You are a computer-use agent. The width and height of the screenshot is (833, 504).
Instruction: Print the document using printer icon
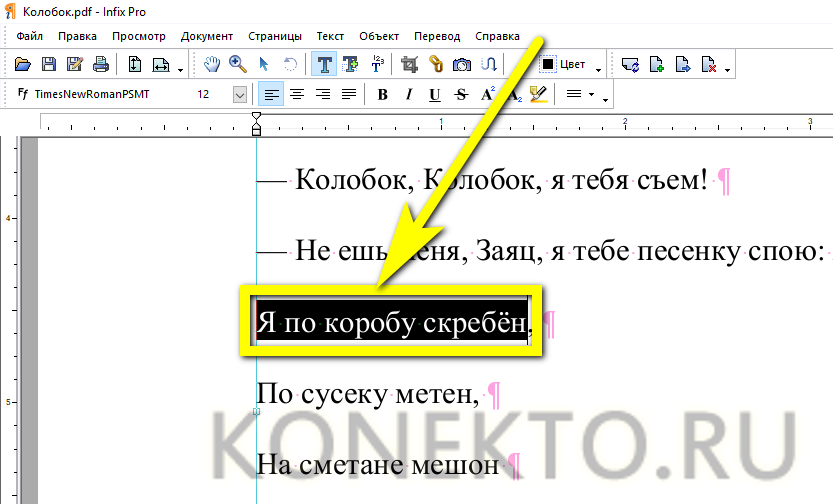[x=101, y=65]
